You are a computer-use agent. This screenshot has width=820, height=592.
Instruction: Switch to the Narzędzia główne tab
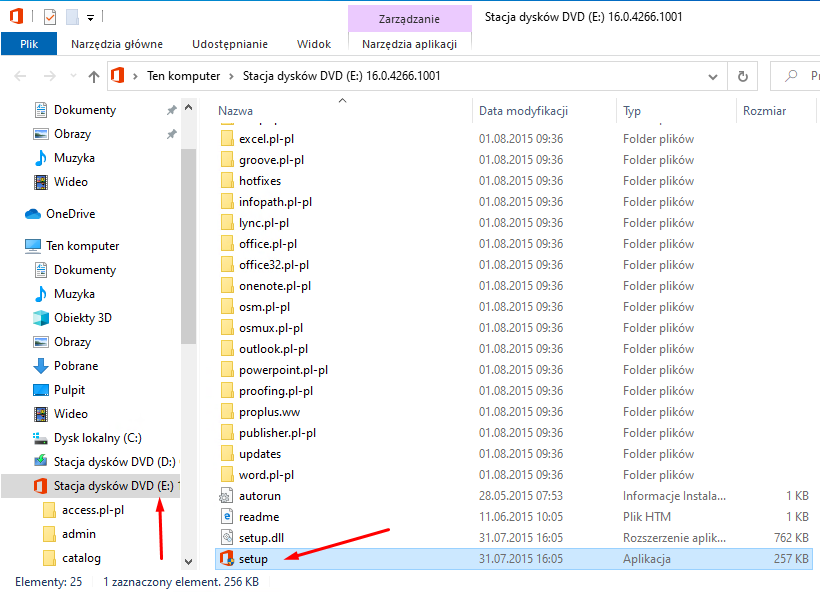117,44
